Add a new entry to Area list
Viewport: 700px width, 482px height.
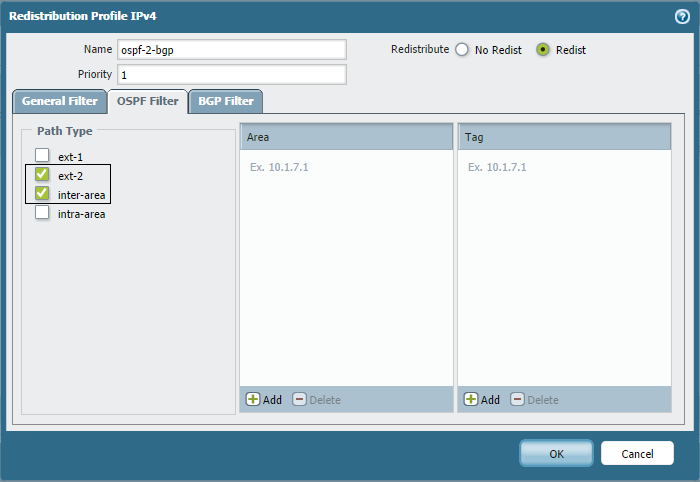click(x=264, y=399)
